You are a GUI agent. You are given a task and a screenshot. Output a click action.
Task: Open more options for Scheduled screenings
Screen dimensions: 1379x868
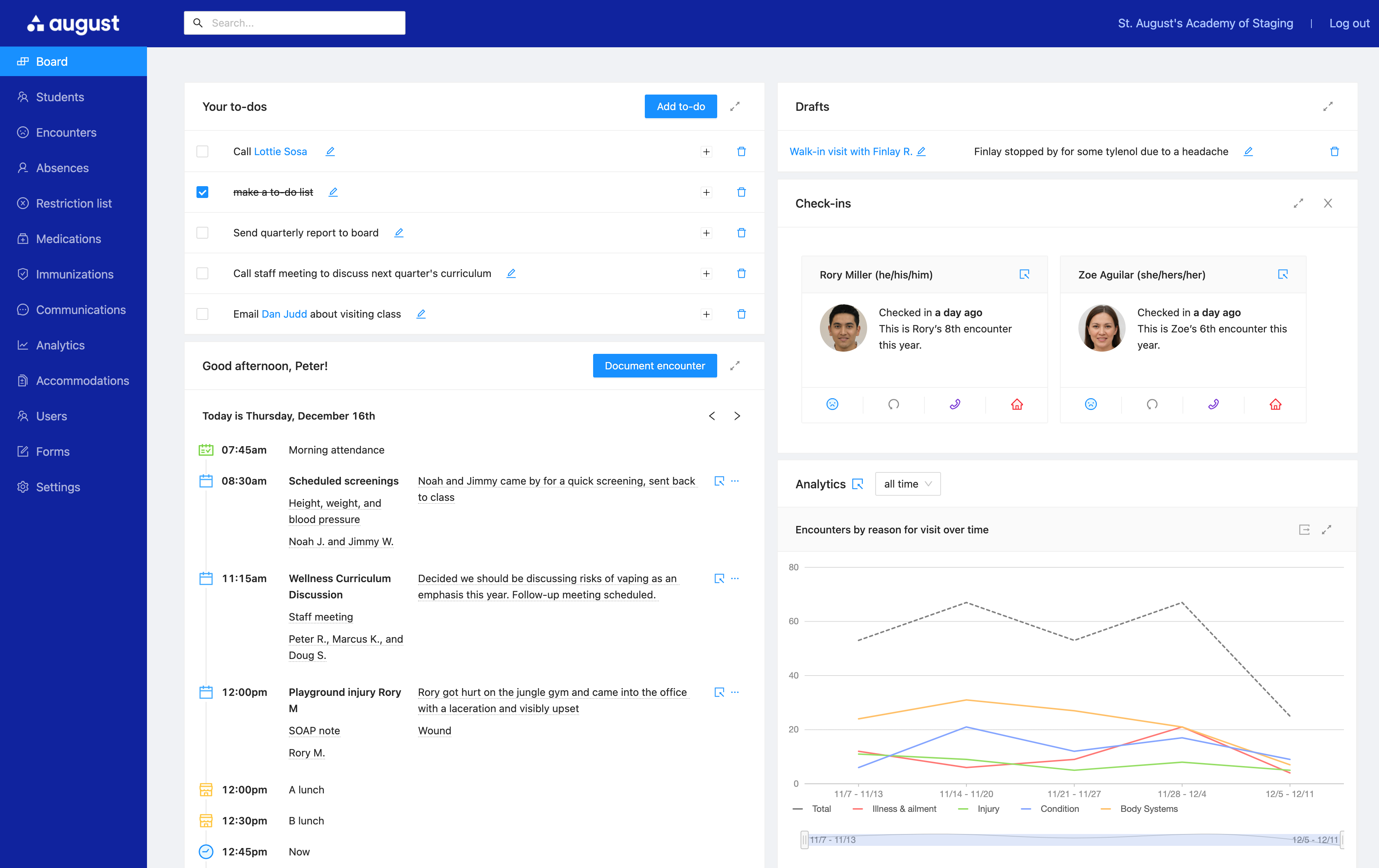tap(735, 481)
